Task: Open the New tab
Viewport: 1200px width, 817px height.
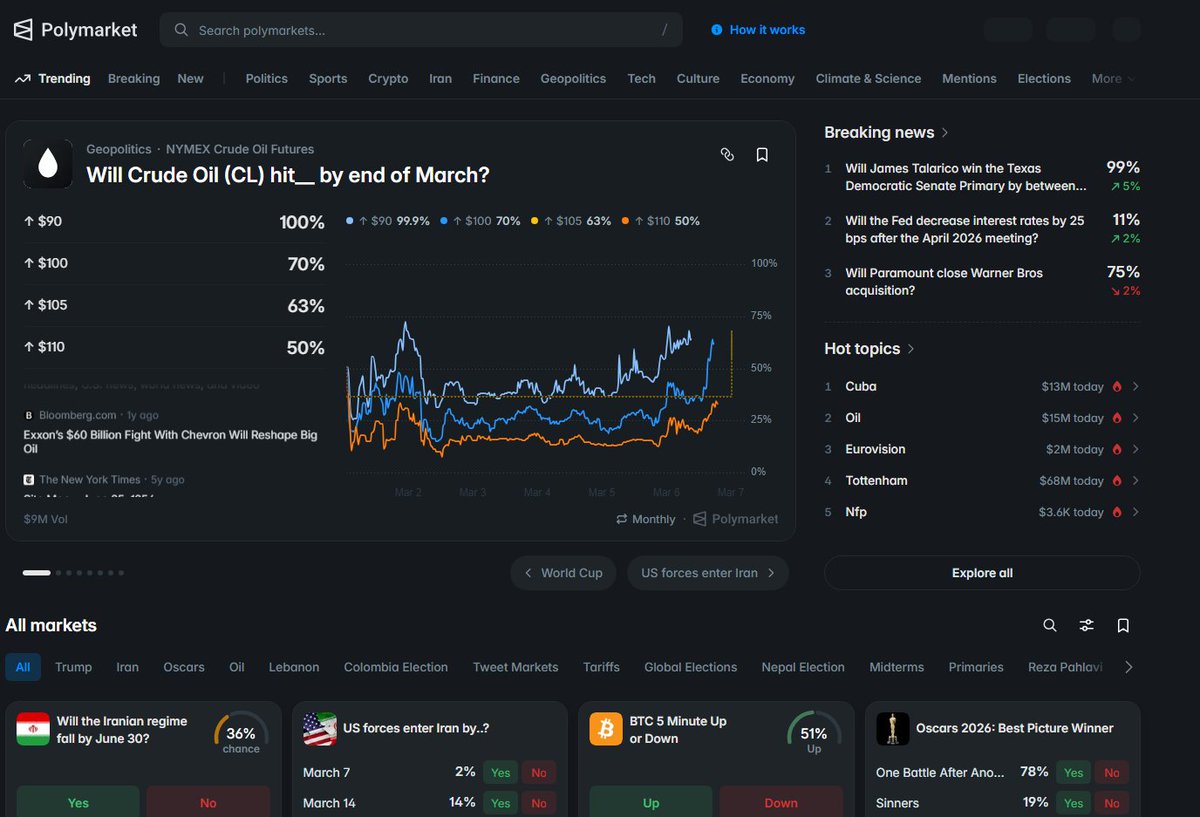Action: pos(190,78)
